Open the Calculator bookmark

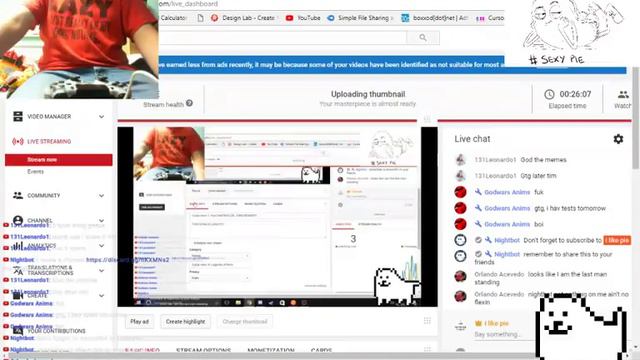(x=174, y=18)
